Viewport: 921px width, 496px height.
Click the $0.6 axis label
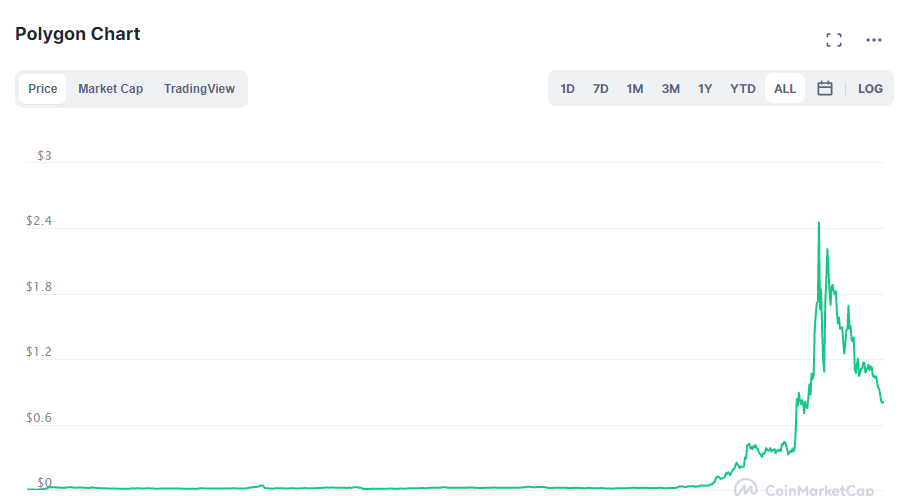click(39, 418)
